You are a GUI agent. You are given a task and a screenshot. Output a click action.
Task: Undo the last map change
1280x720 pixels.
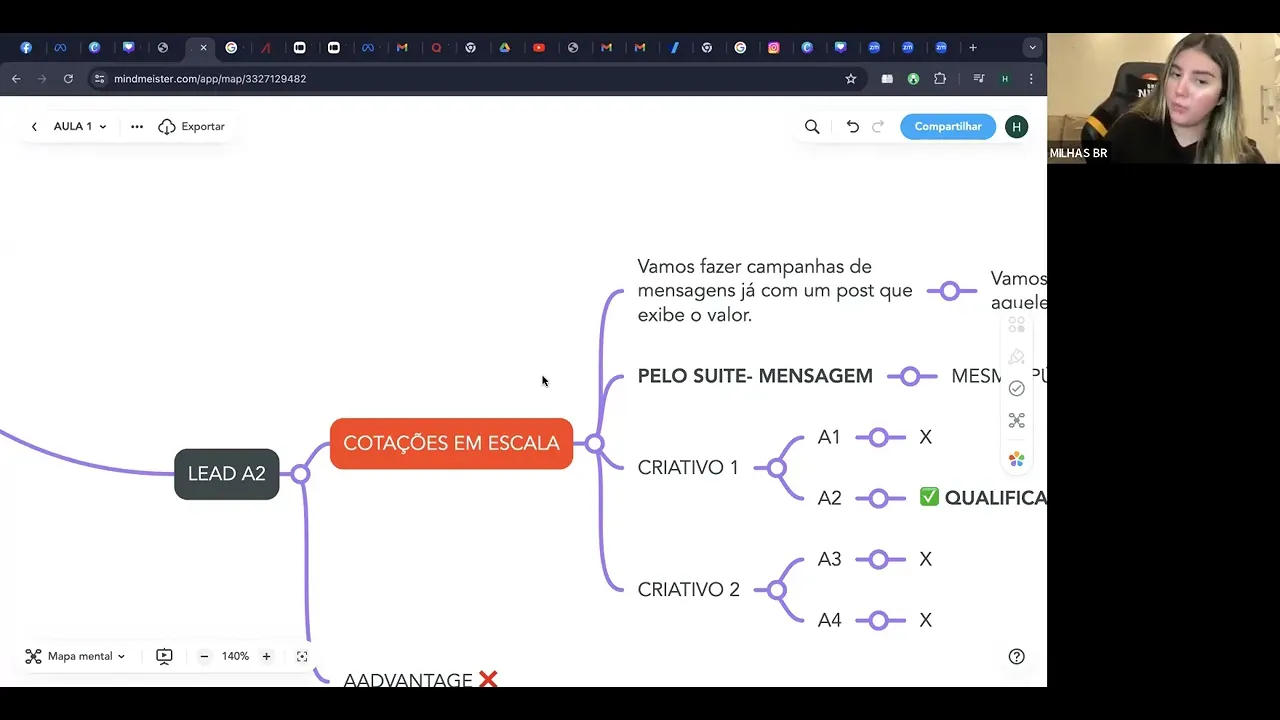tap(852, 127)
